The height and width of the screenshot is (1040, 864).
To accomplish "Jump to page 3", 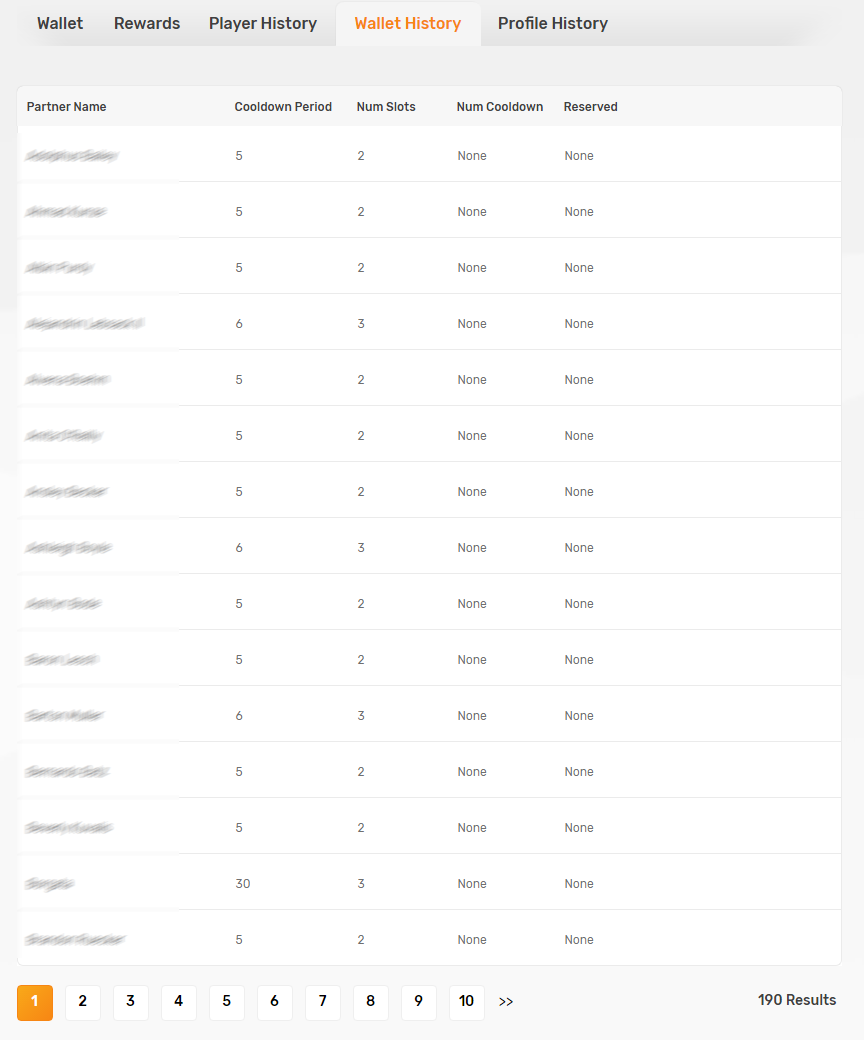I will (x=131, y=1002).
